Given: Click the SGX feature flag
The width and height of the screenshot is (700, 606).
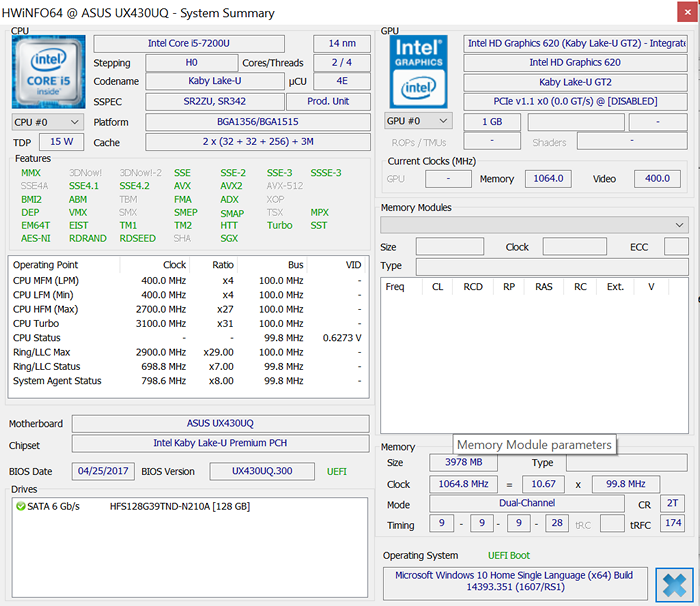Looking at the screenshot, I should pyautogui.click(x=229, y=238).
